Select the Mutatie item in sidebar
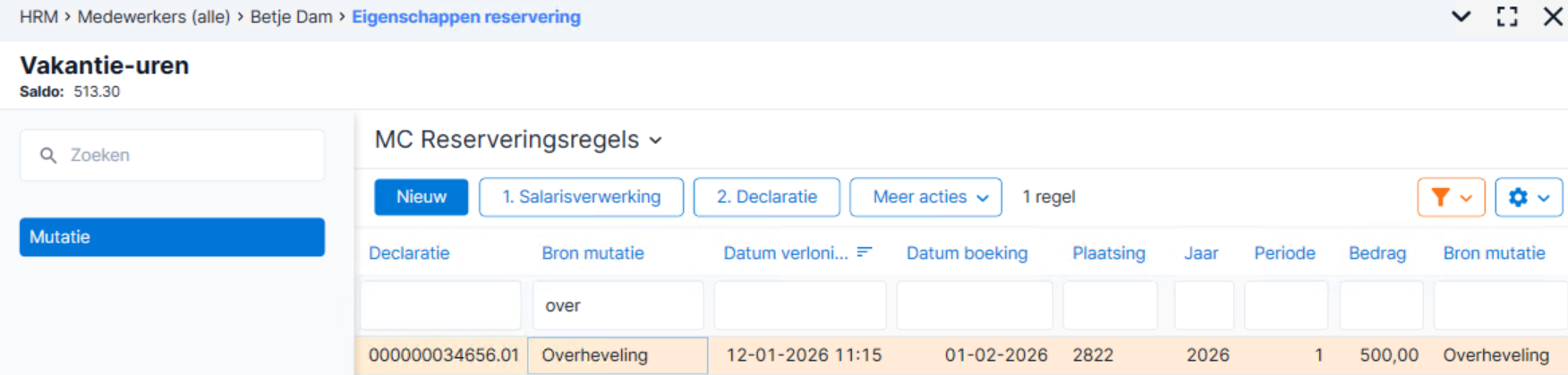Screen dimensions: 1568x375 172,237
